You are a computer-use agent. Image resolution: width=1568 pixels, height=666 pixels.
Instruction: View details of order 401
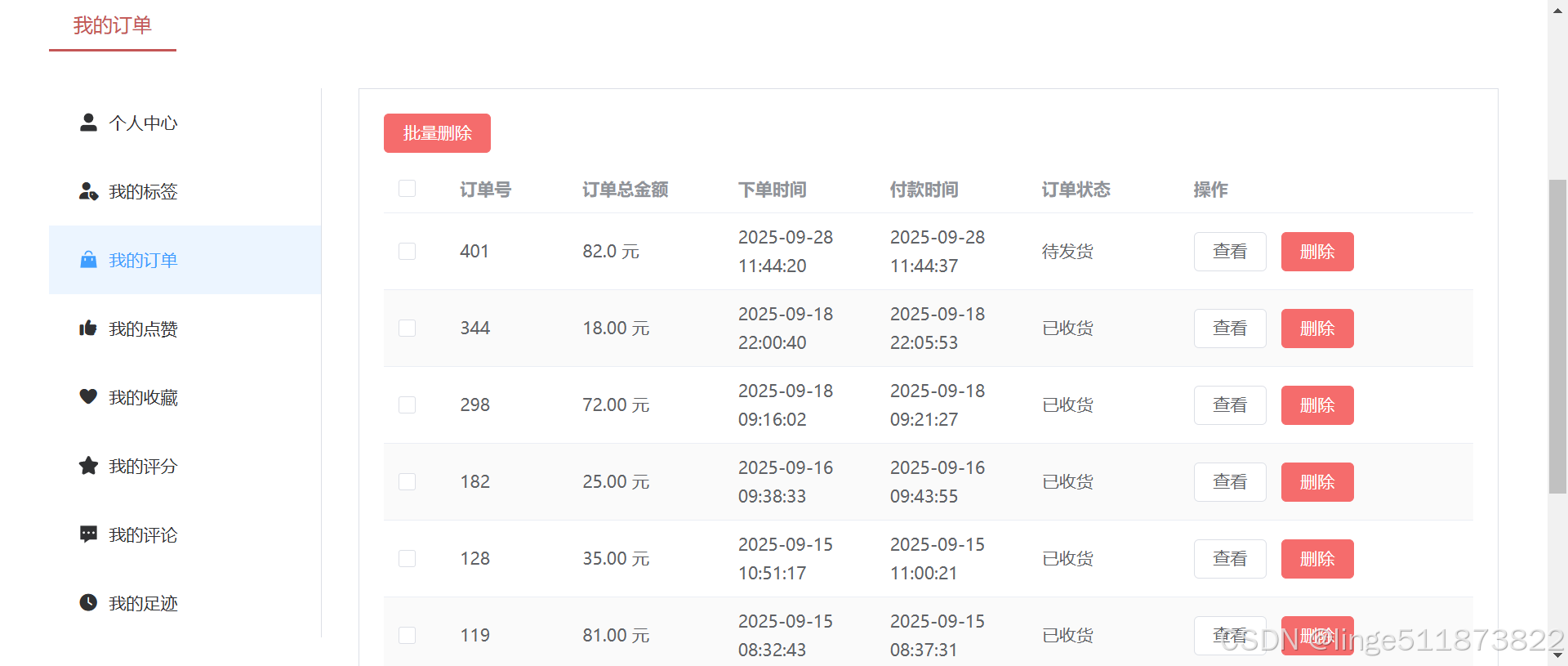click(x=1230, y=252)
